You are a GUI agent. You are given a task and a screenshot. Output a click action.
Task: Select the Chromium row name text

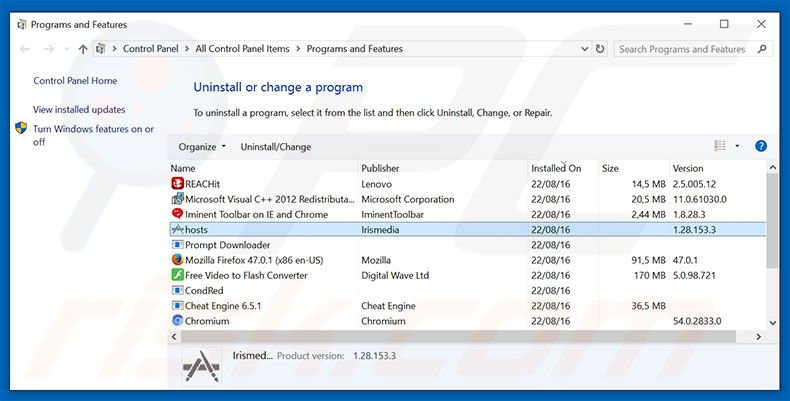click(x=207, y=320)
